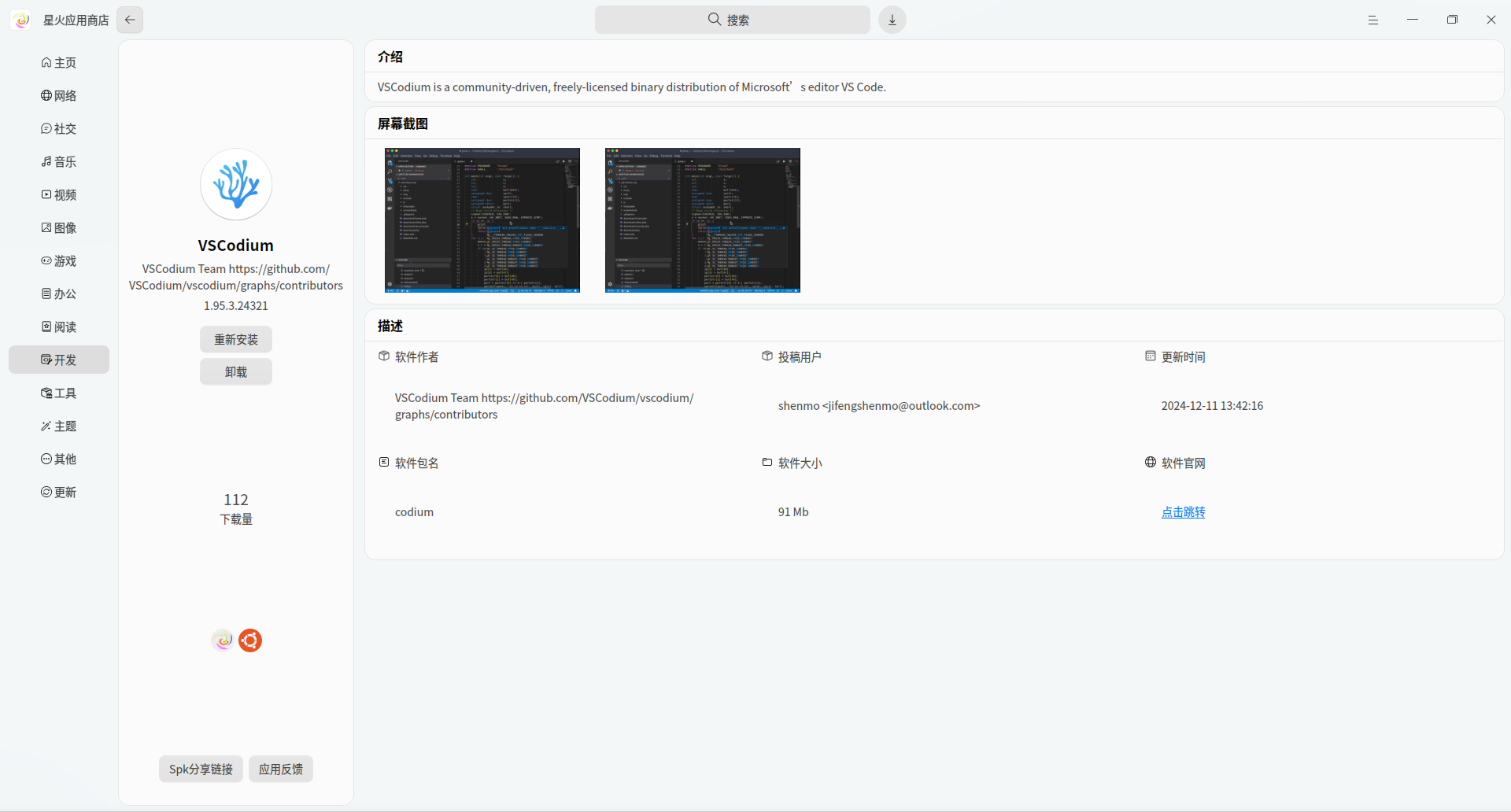Open the 办公 office category
The image size is (1511, 812).
click(59, 293)
